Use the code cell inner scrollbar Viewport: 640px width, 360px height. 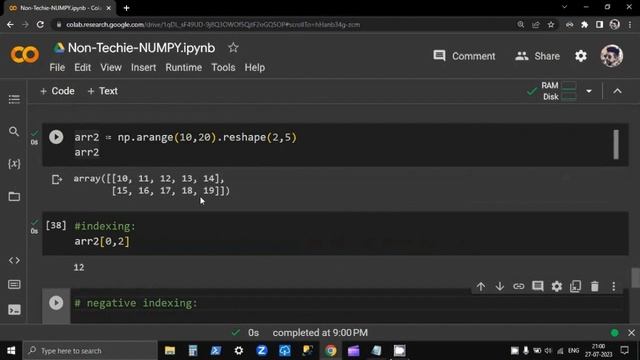pos(616,144)
